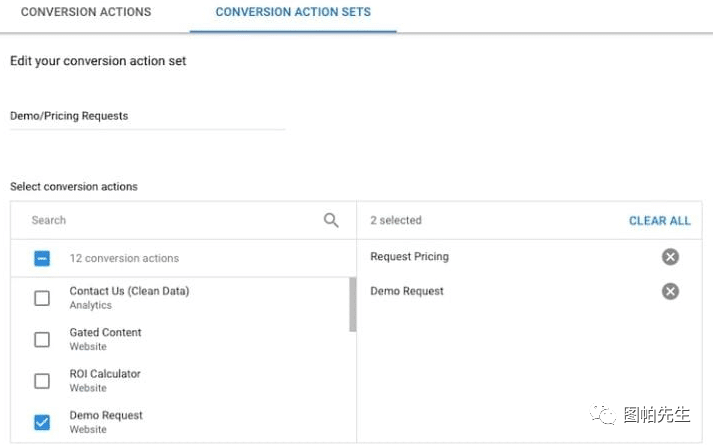The image size is (713, 445).
Task: Tick the Gated Content checkbox
Action: point(42,339)
